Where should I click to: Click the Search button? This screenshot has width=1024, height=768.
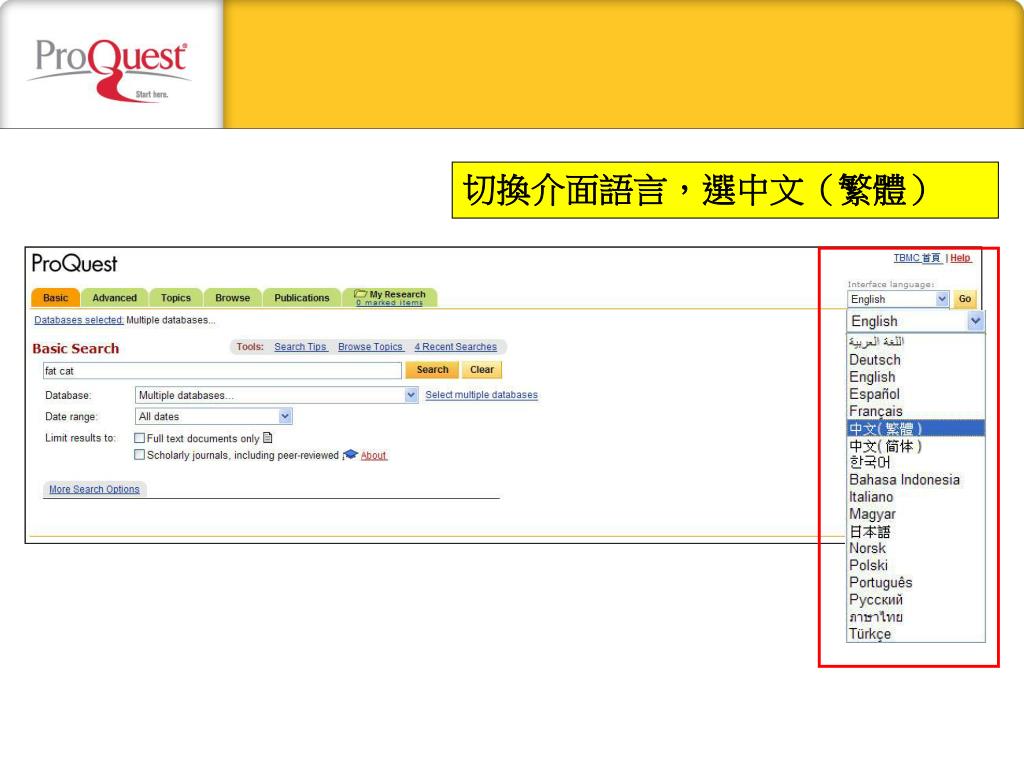click(432, 370)
